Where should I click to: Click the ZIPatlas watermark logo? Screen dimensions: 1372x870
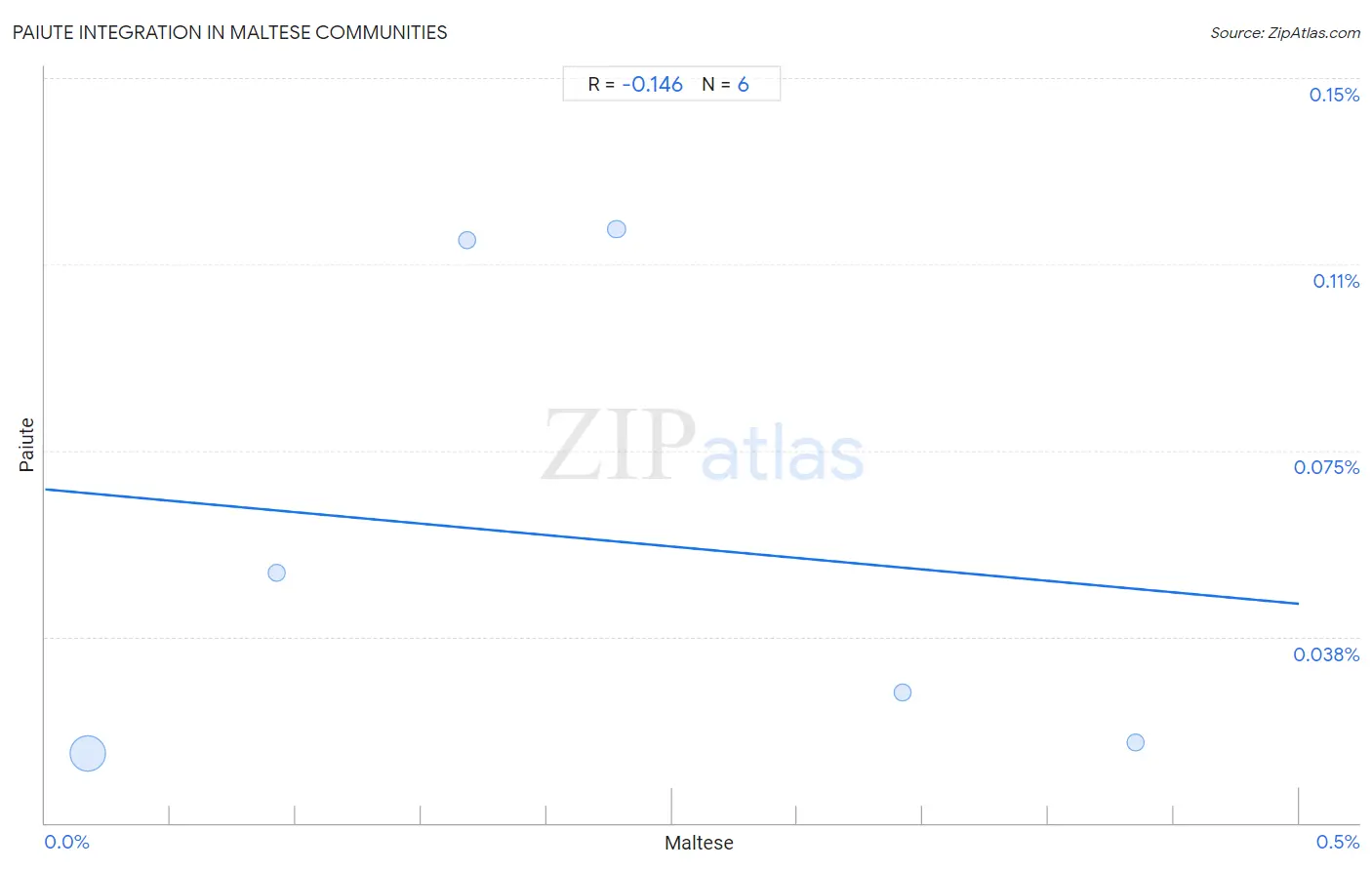tap(703, 446)
